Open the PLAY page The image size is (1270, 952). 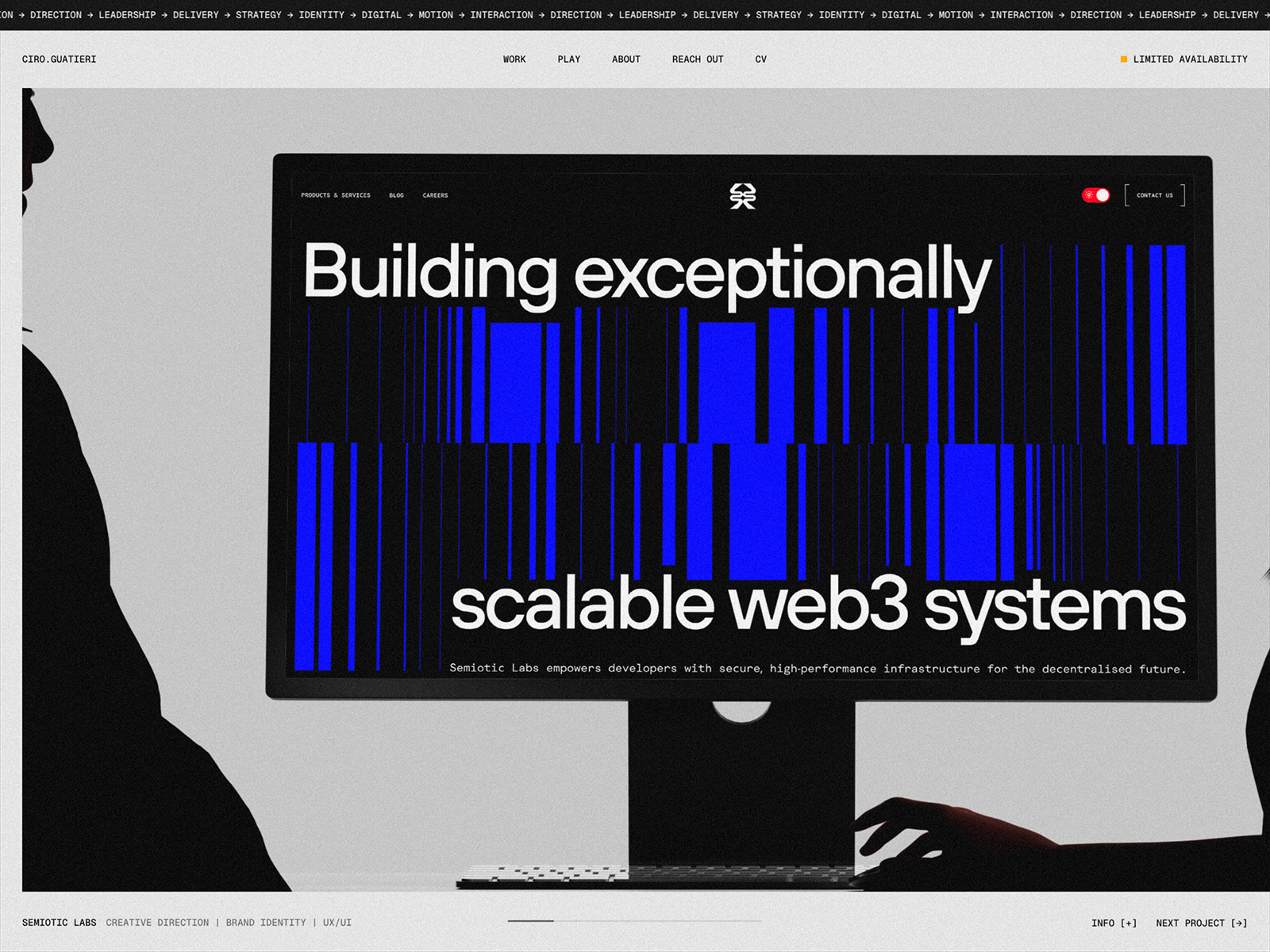point(568,59)
